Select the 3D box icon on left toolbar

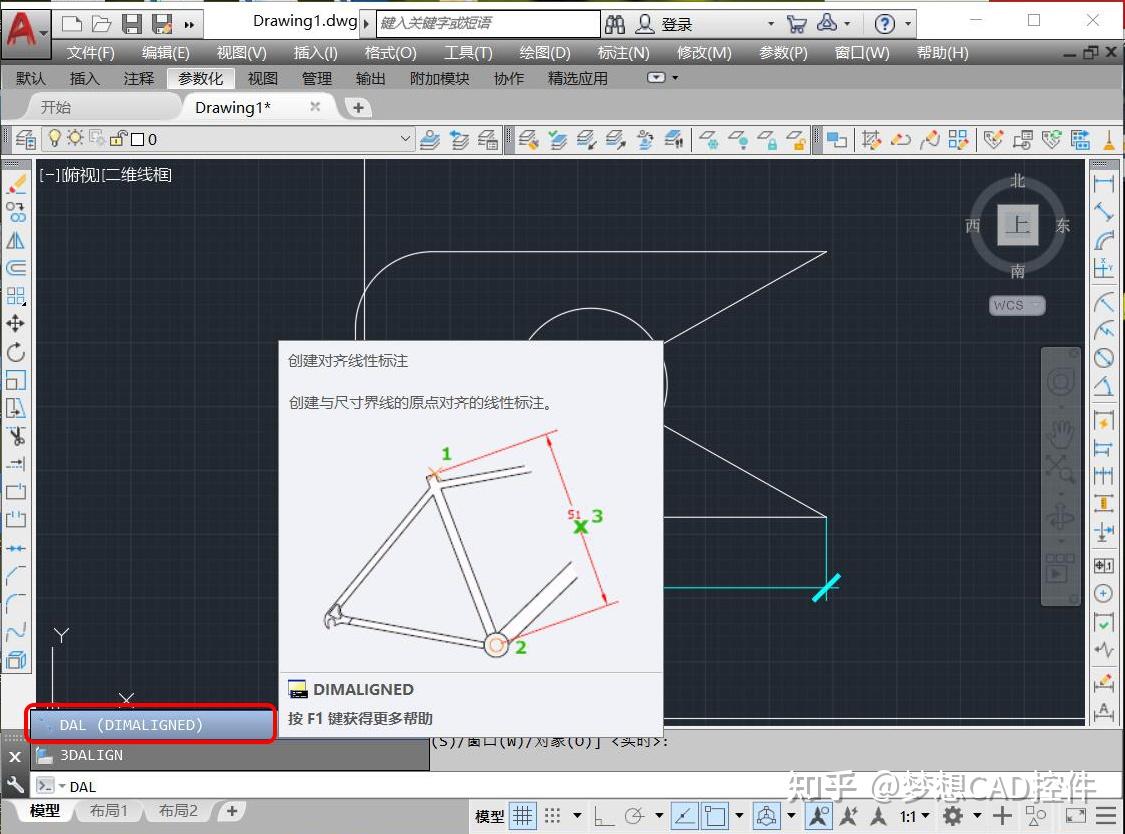17,659
